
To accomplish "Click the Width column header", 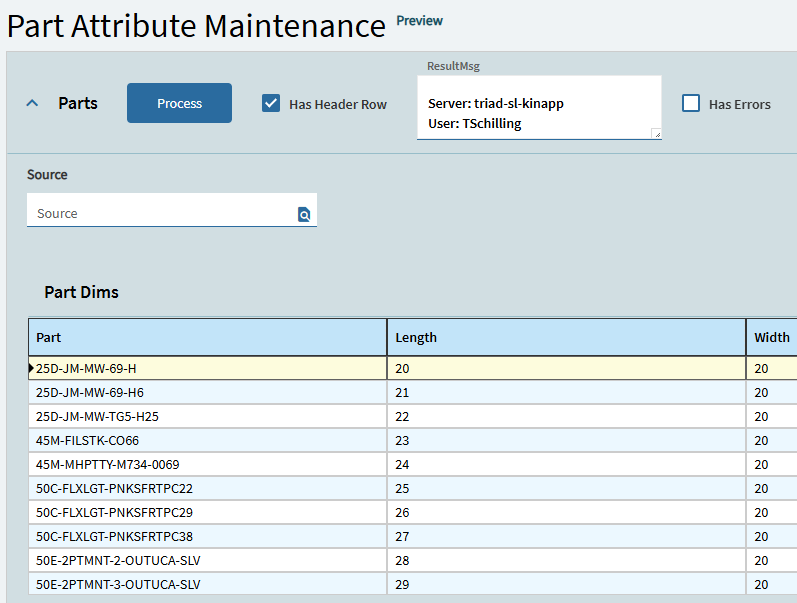I will click(x=771, y=338).
